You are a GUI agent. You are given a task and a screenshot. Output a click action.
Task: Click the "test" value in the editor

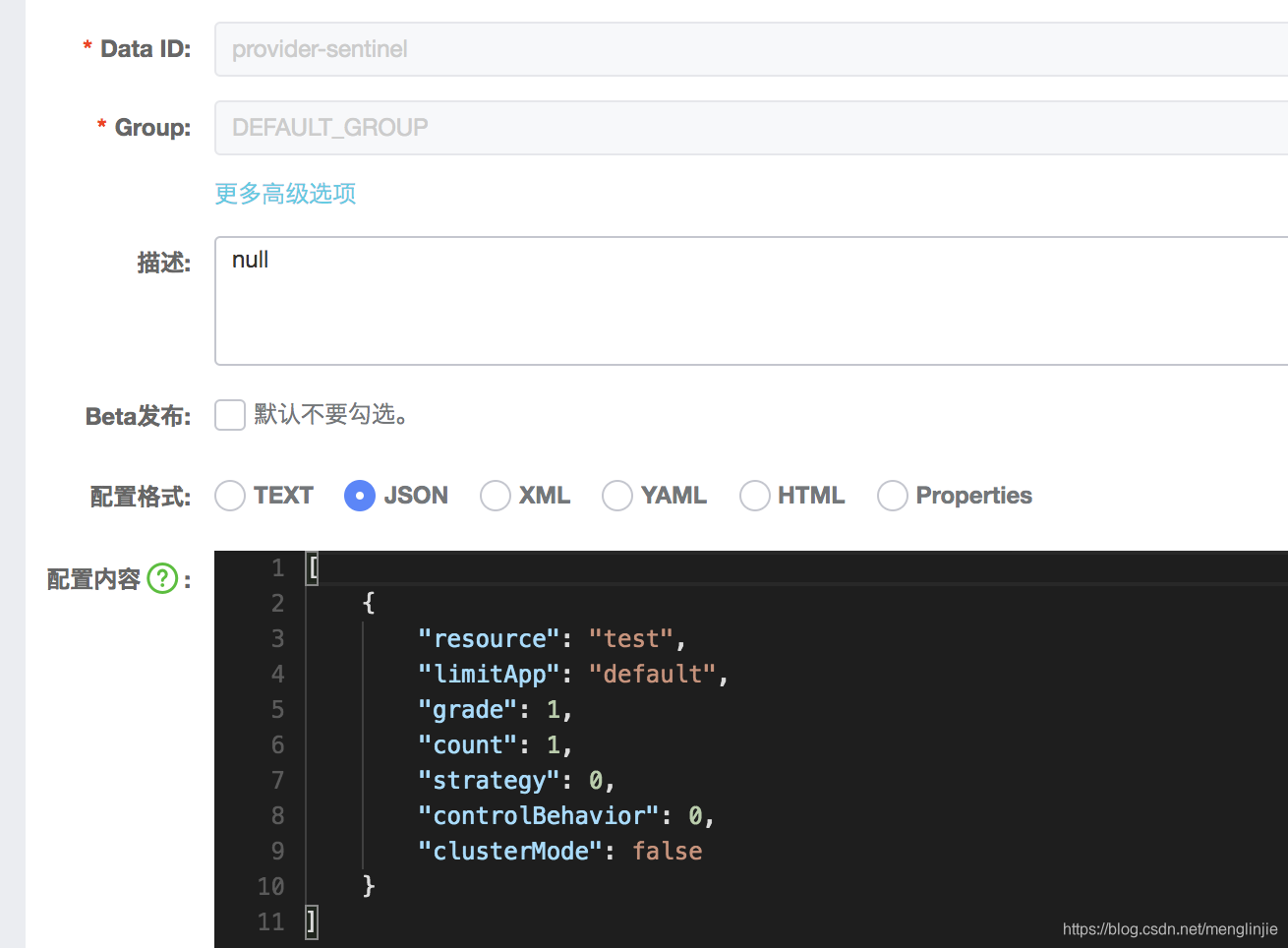[x=630, y=639]
